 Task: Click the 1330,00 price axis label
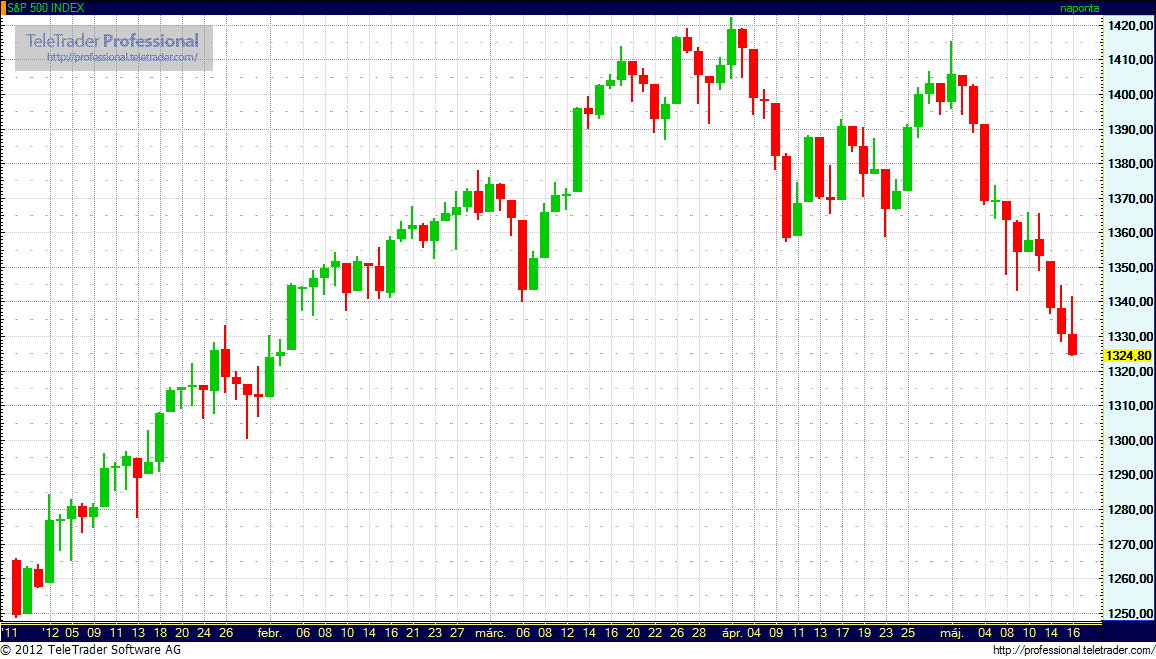tap(1129, 336)
